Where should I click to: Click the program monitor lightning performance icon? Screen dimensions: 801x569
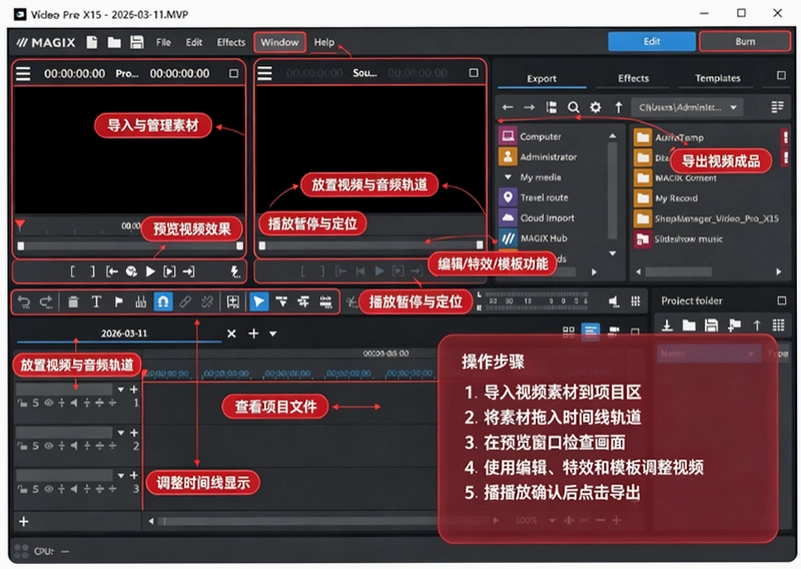235,271
